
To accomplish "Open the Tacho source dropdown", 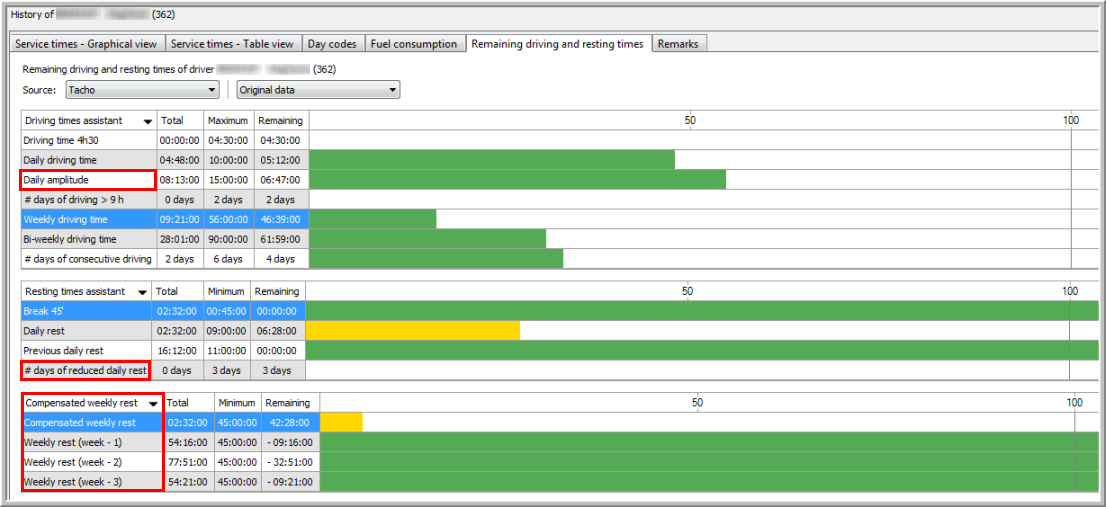I will click(142, 90).
